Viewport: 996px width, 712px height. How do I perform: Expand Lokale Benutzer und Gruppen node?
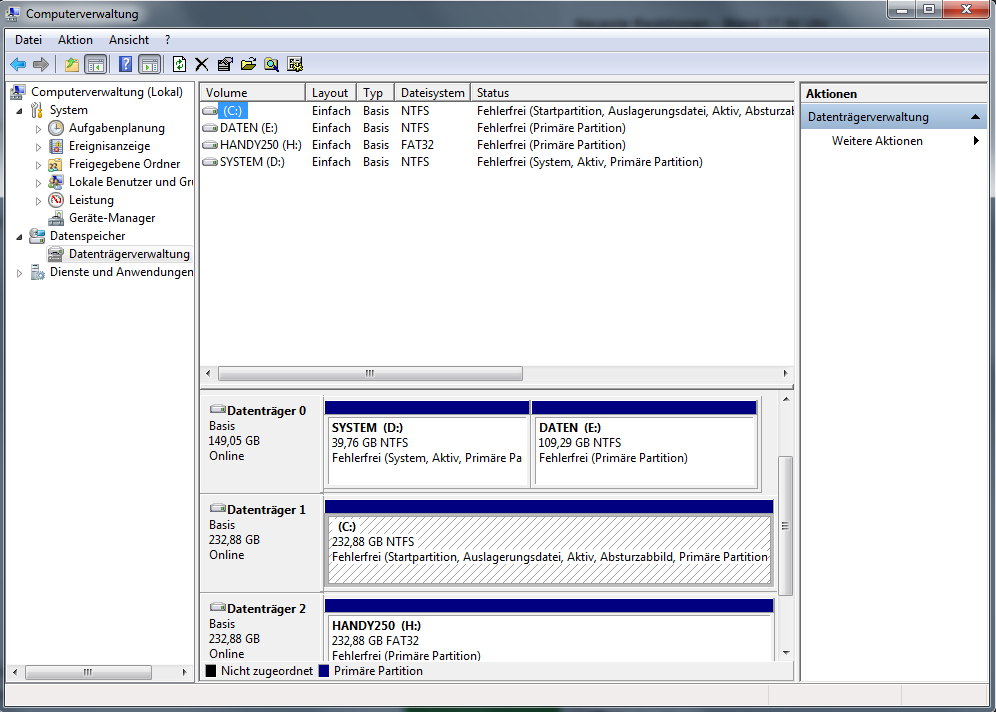(x=38, y=183)
